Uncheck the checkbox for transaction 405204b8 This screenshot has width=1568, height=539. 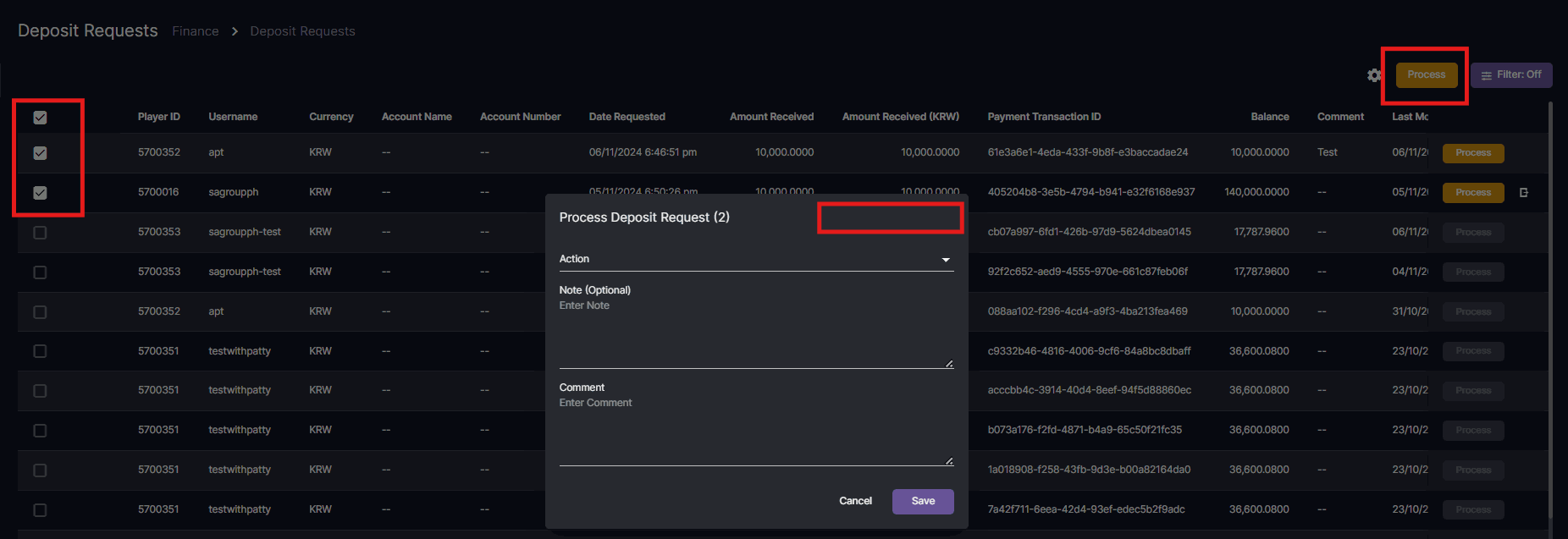(x=40, y=193)
